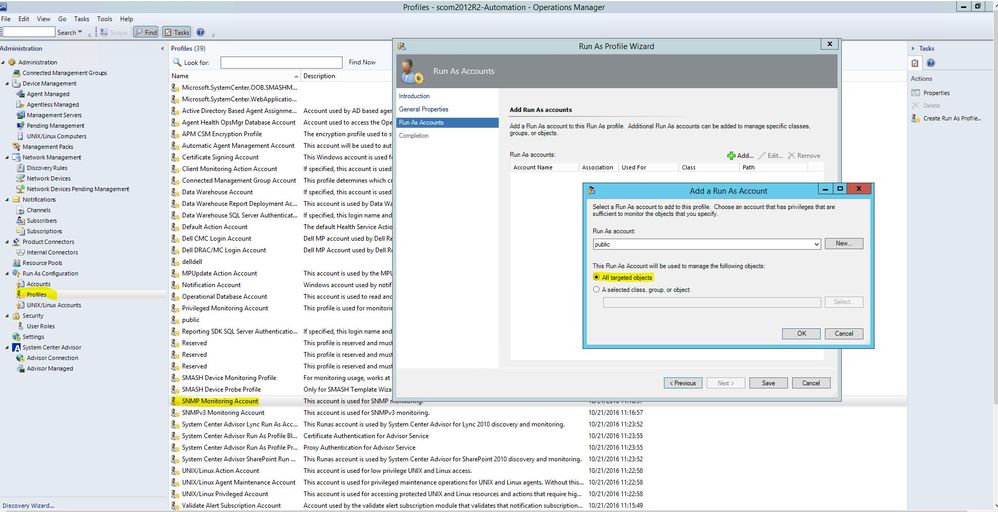Collapse the Run As Configuration node
The image size is (998, 512).
(x=7, y=273)
